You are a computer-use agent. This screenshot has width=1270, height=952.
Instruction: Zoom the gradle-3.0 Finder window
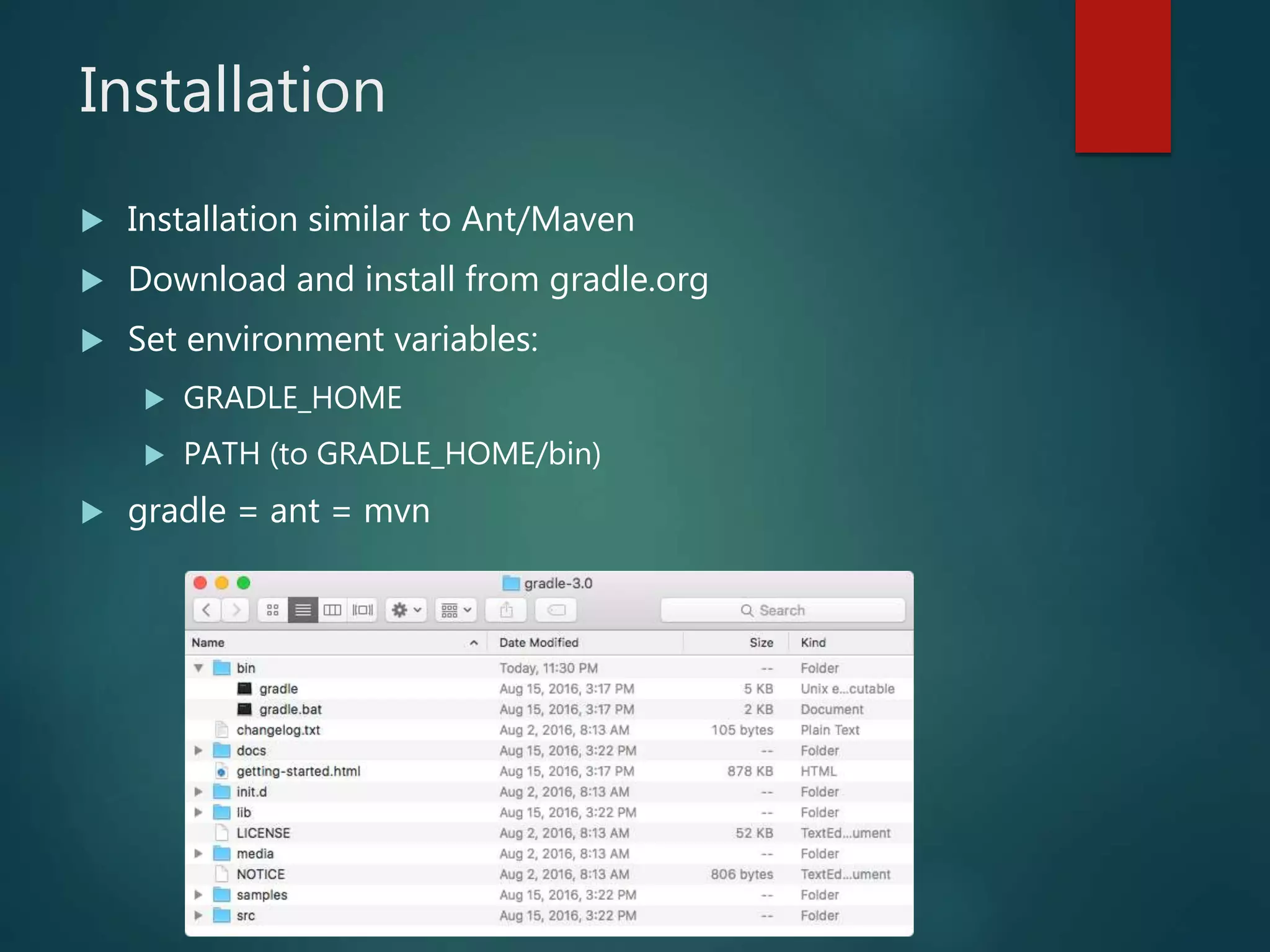pos(244,583)
